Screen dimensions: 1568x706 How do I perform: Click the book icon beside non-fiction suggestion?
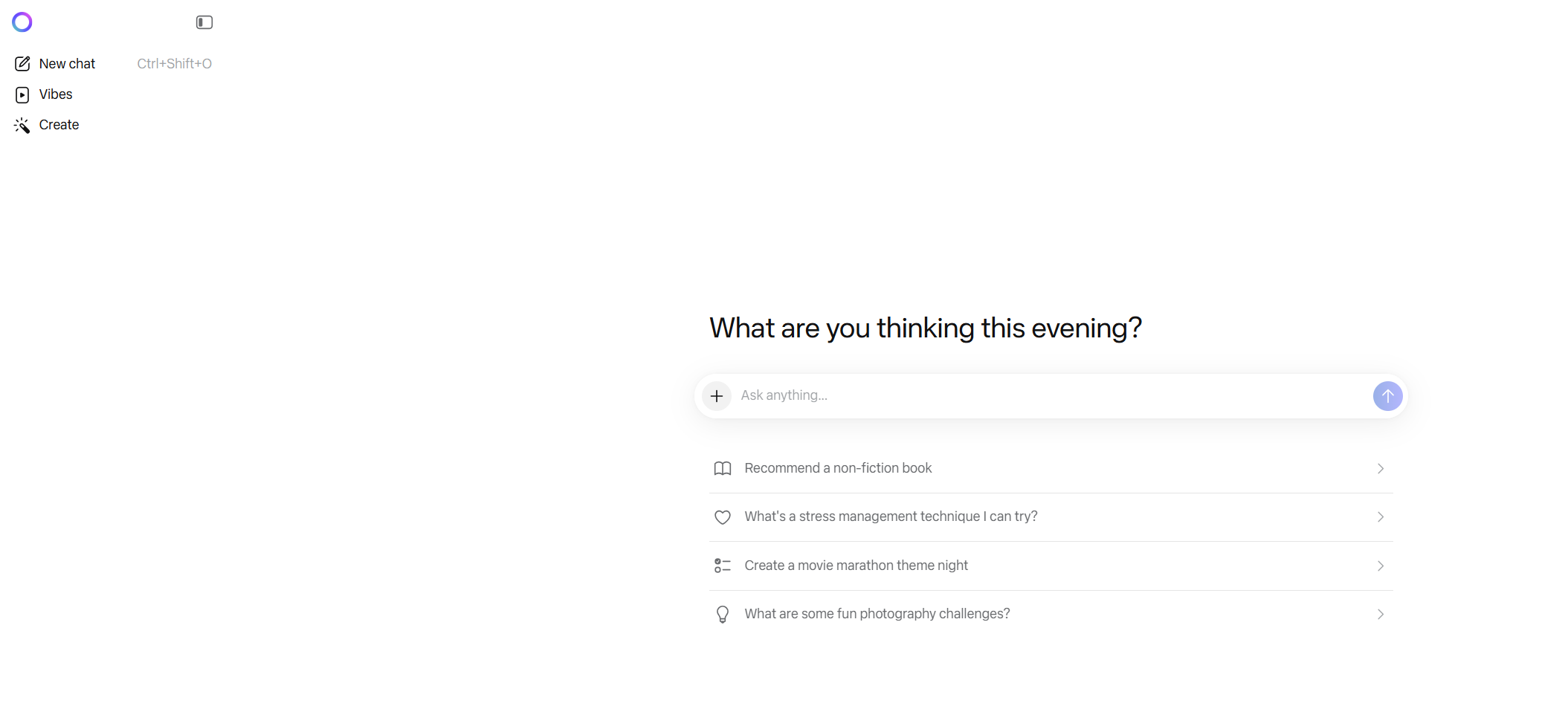(723, 468)
